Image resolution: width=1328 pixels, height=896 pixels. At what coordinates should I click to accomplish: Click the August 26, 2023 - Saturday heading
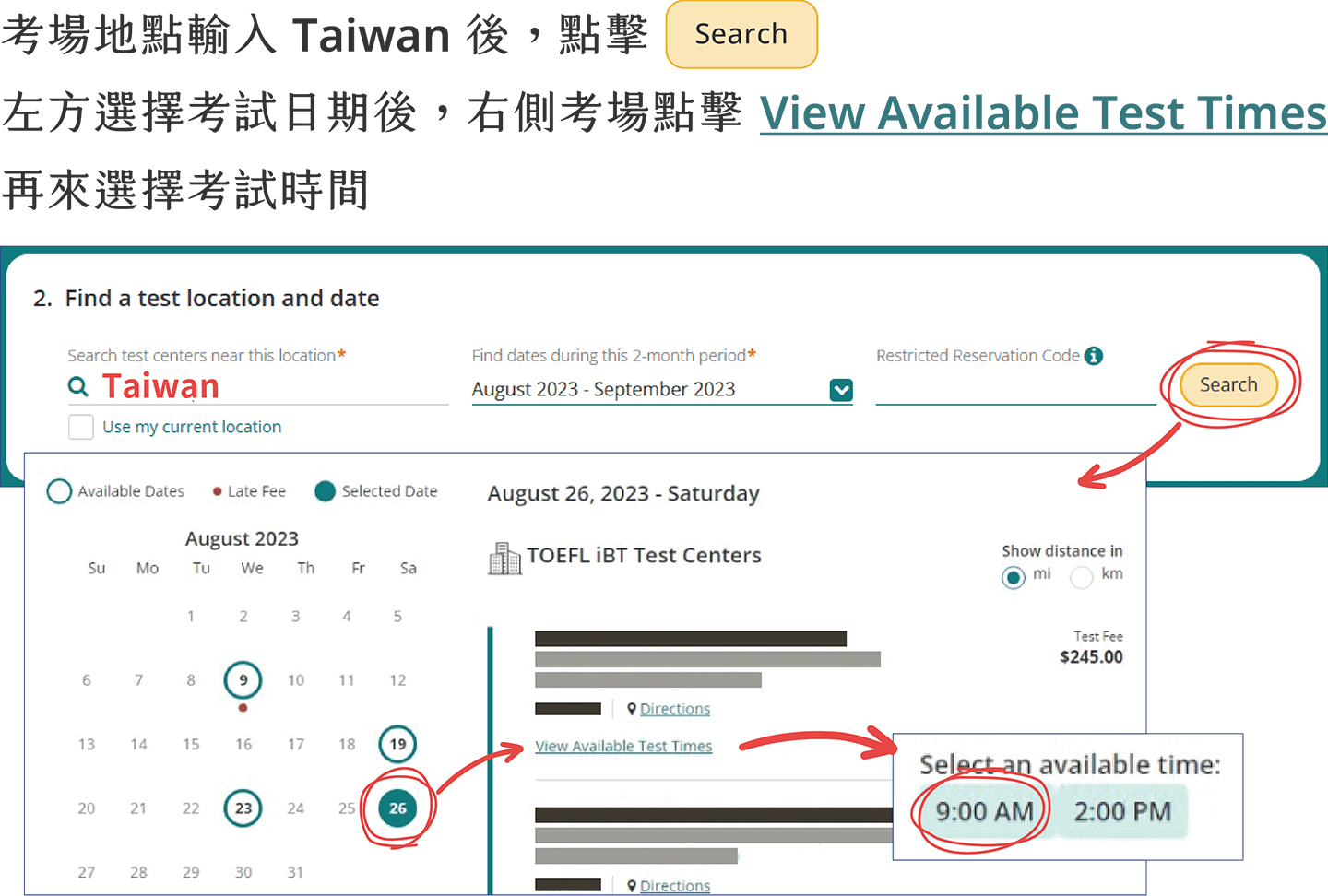tap(623, 494)
